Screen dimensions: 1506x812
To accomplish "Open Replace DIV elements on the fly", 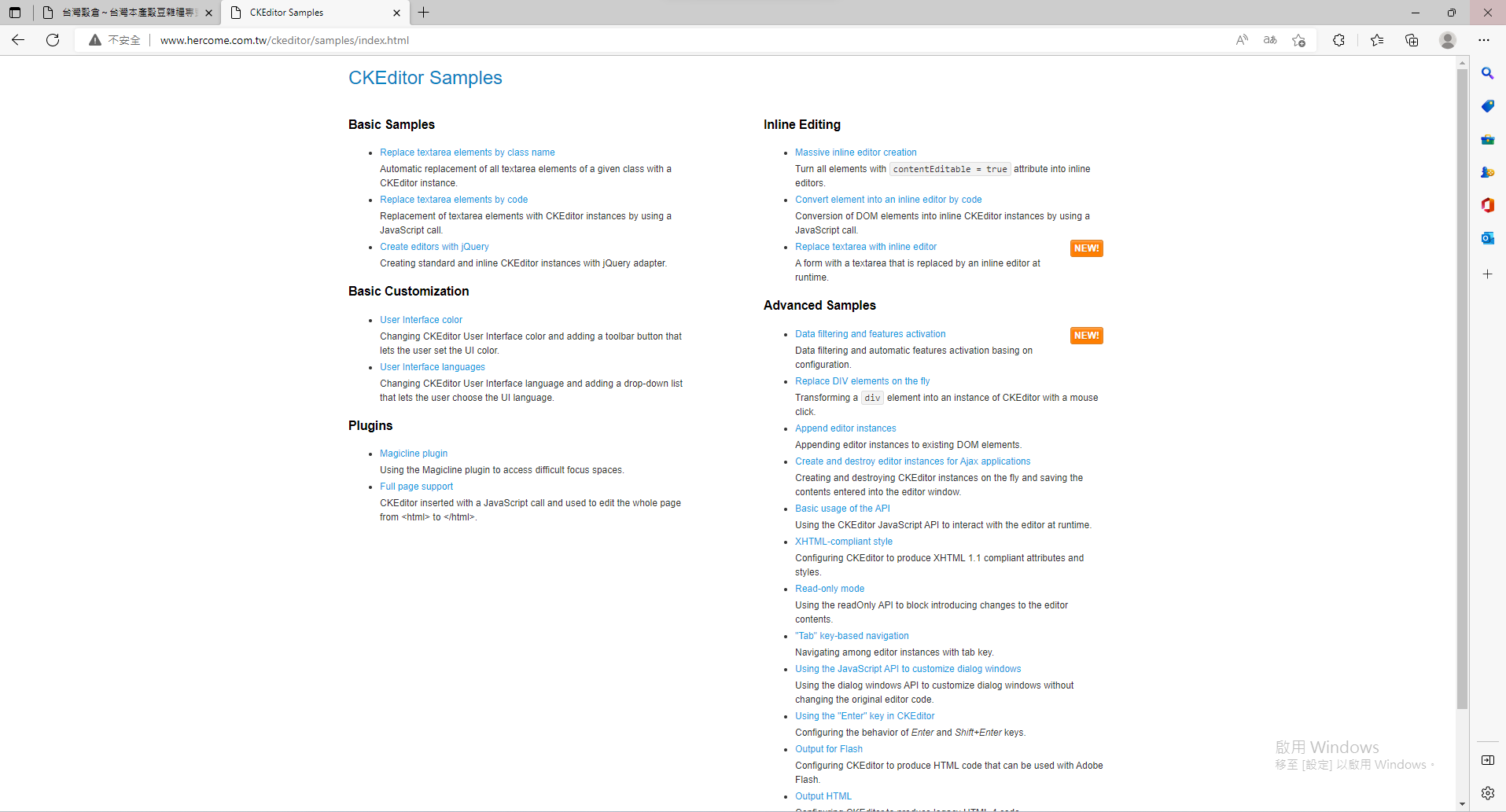I will (862, 381).
